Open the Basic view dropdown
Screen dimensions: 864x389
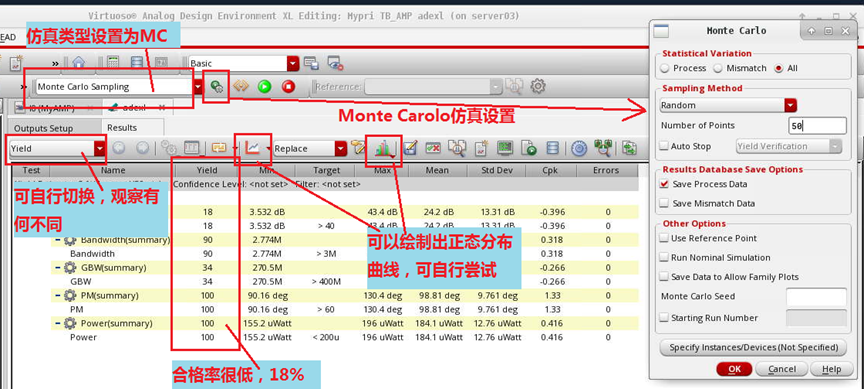294,63
